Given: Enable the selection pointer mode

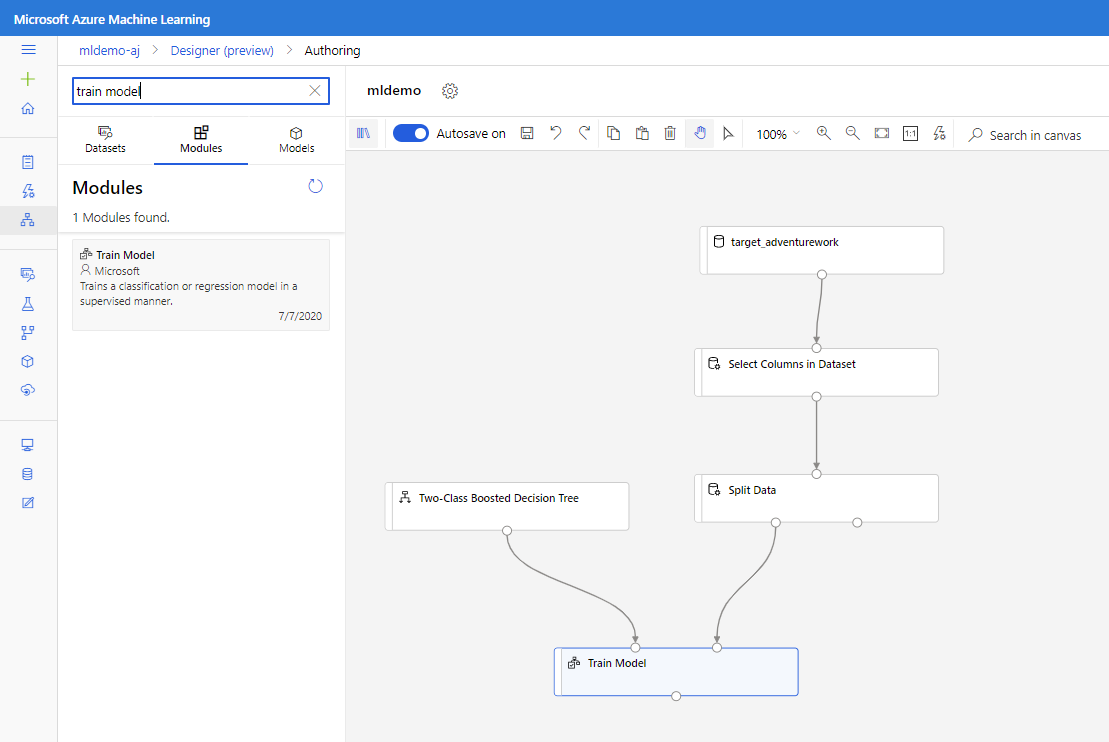Looking at the screenshot, I should click(728, 133).
